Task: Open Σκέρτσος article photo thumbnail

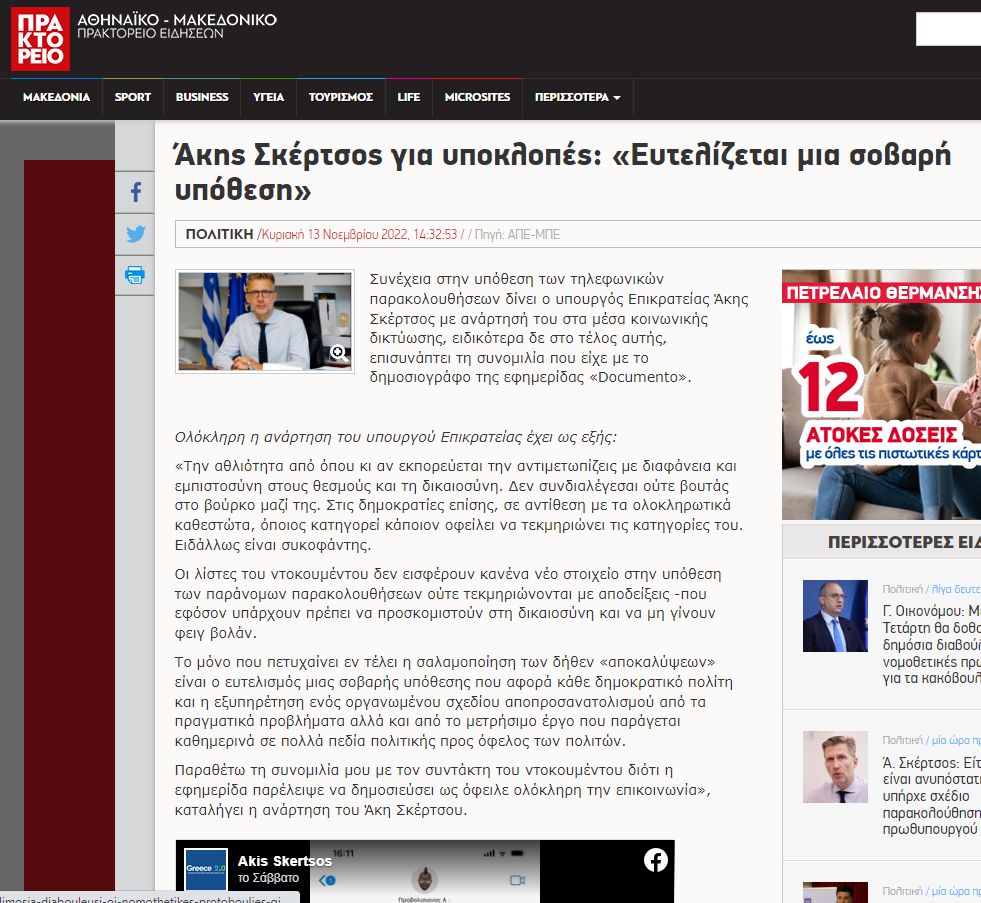Action: click(265, 321)
